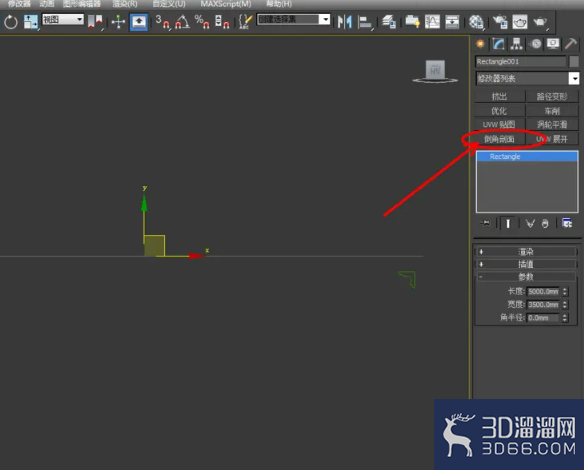The image size is (584, 470).
Task: Toggle Show End Result button
Action: (x=508, y=223)
